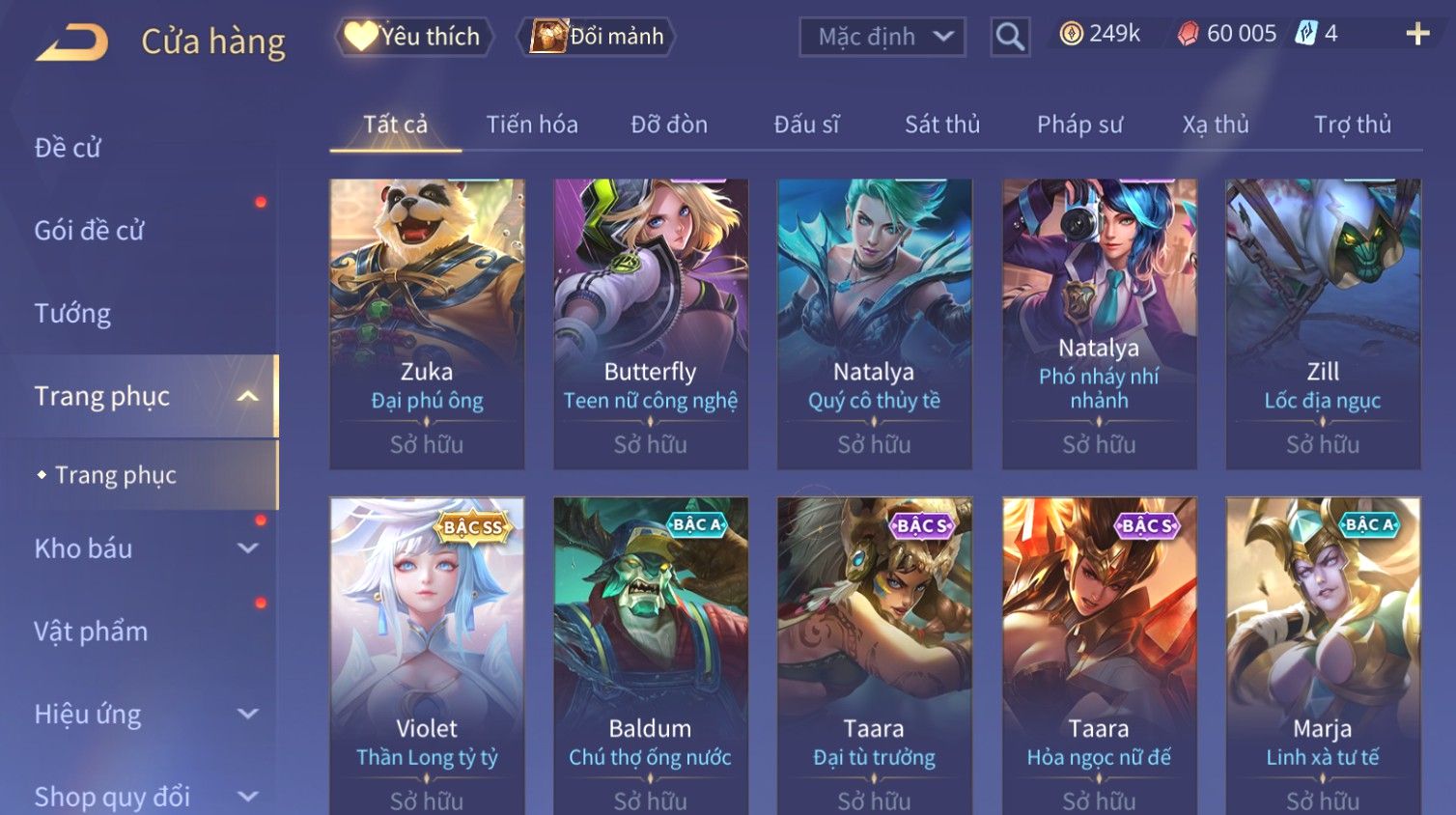Screen dimensions: 1456x815
Task: Select the Tiến hóa tab
Action: click(532, 125)
